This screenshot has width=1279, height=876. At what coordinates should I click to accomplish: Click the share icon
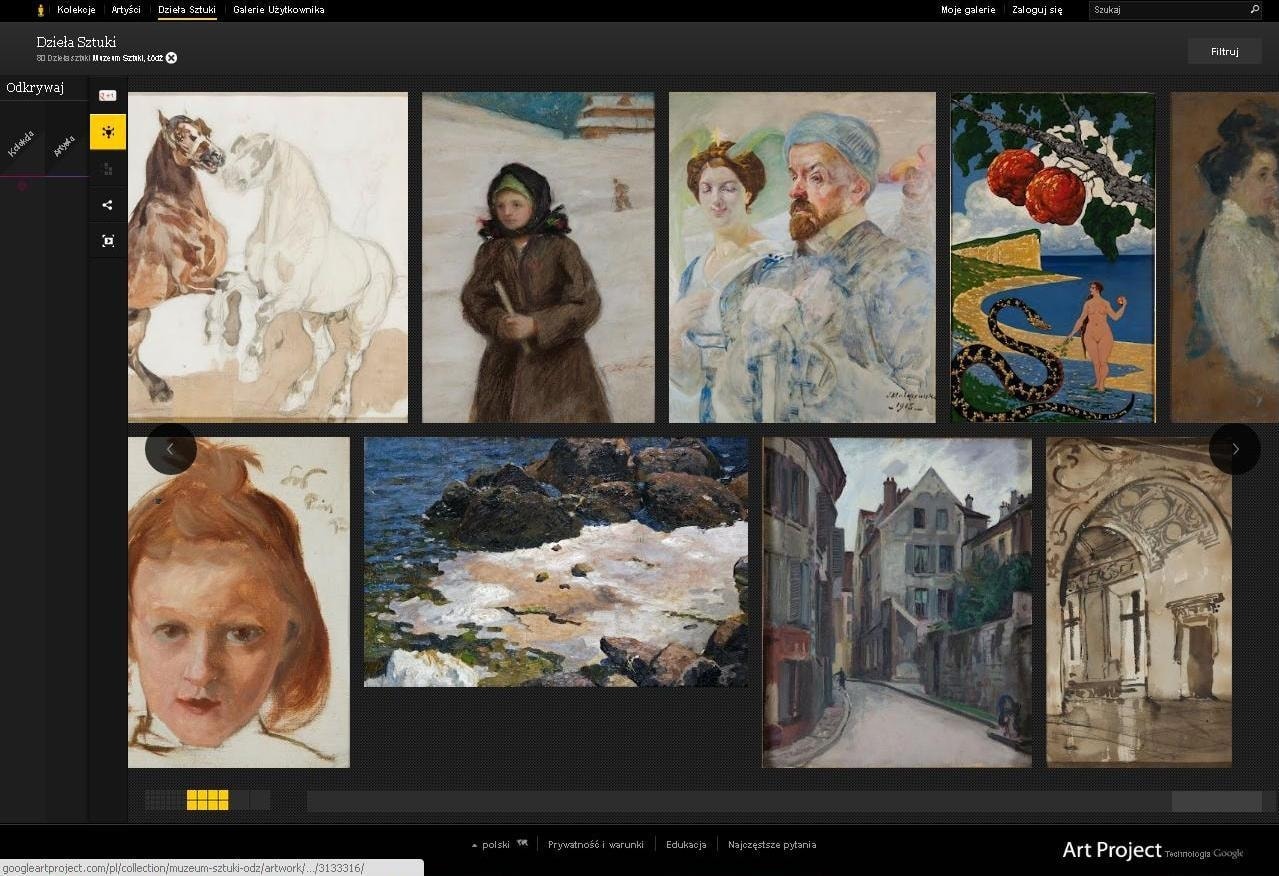coord(108,205)
